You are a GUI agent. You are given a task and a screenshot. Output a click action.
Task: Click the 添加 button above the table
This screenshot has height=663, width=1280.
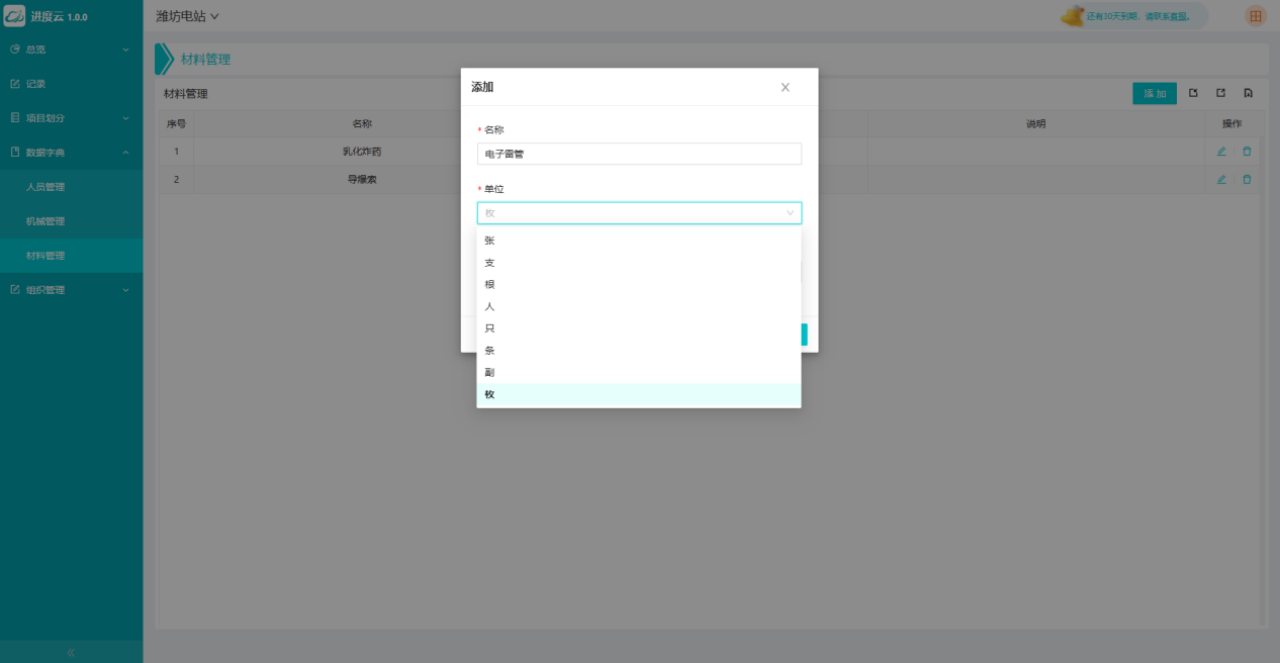click(1154, 93)
